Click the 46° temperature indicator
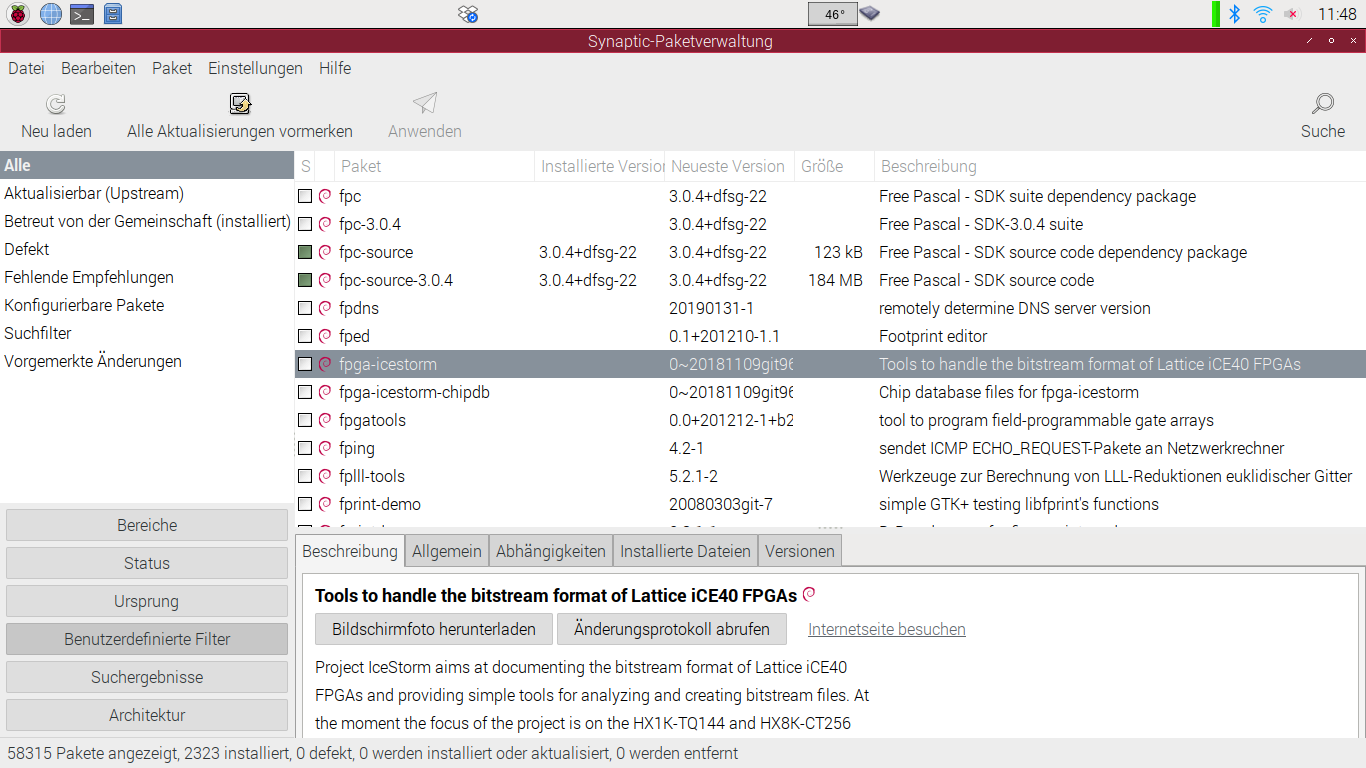Screen dimensions: 1366x768 tap(833, 14)
